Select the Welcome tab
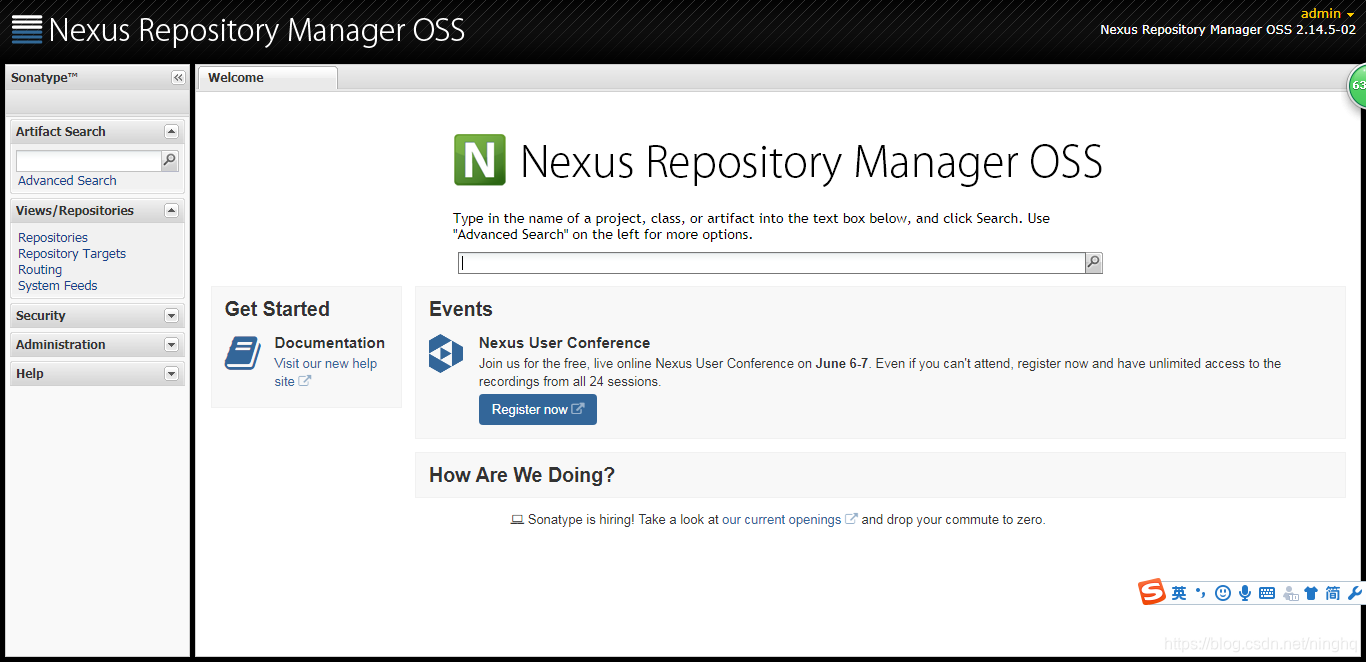This screenshot has height=662, width=1366. click(267, 78)
